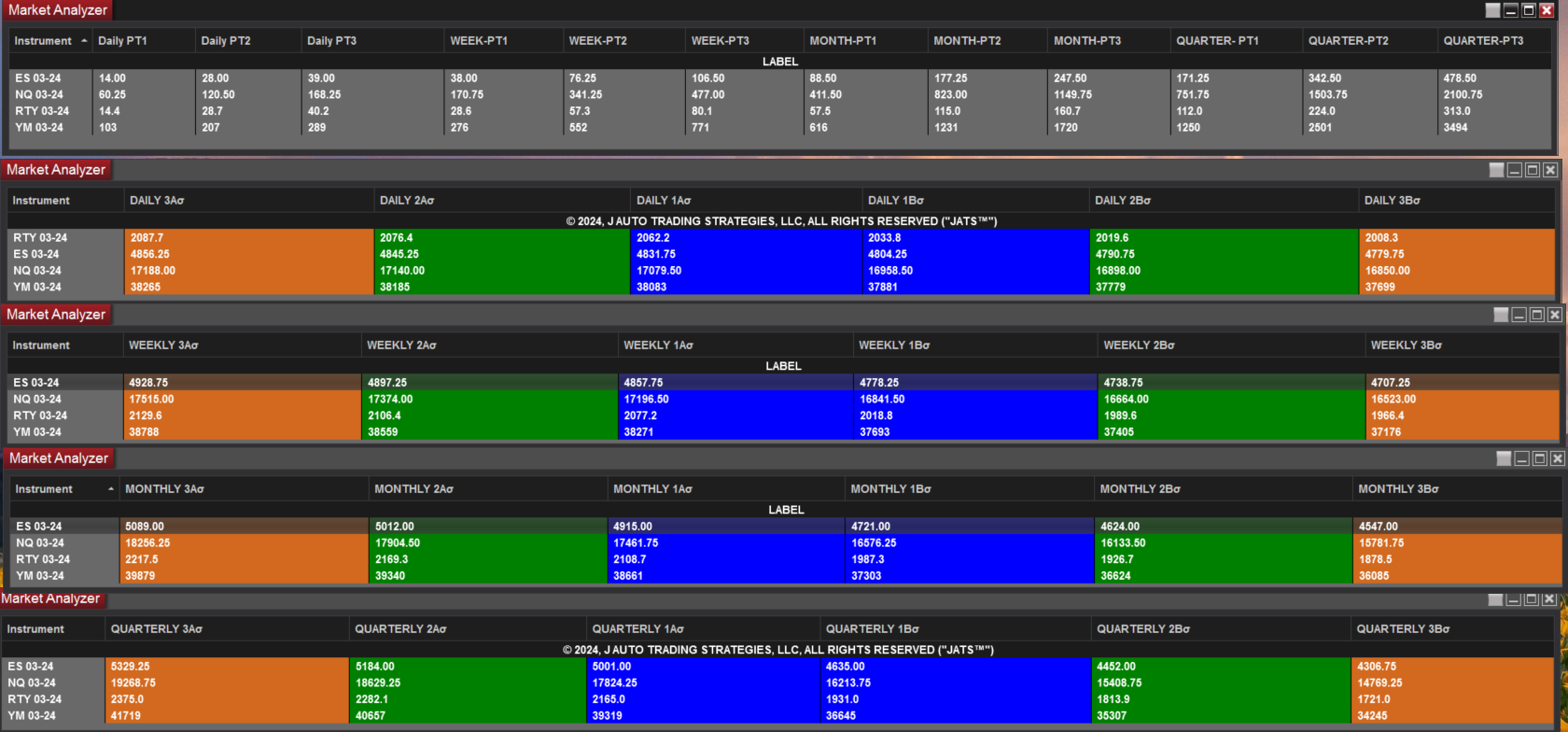Select the QUARTERLY 3Bσ column header
This screenshot has width=1568, height=732.
(x=1453, y=629)
